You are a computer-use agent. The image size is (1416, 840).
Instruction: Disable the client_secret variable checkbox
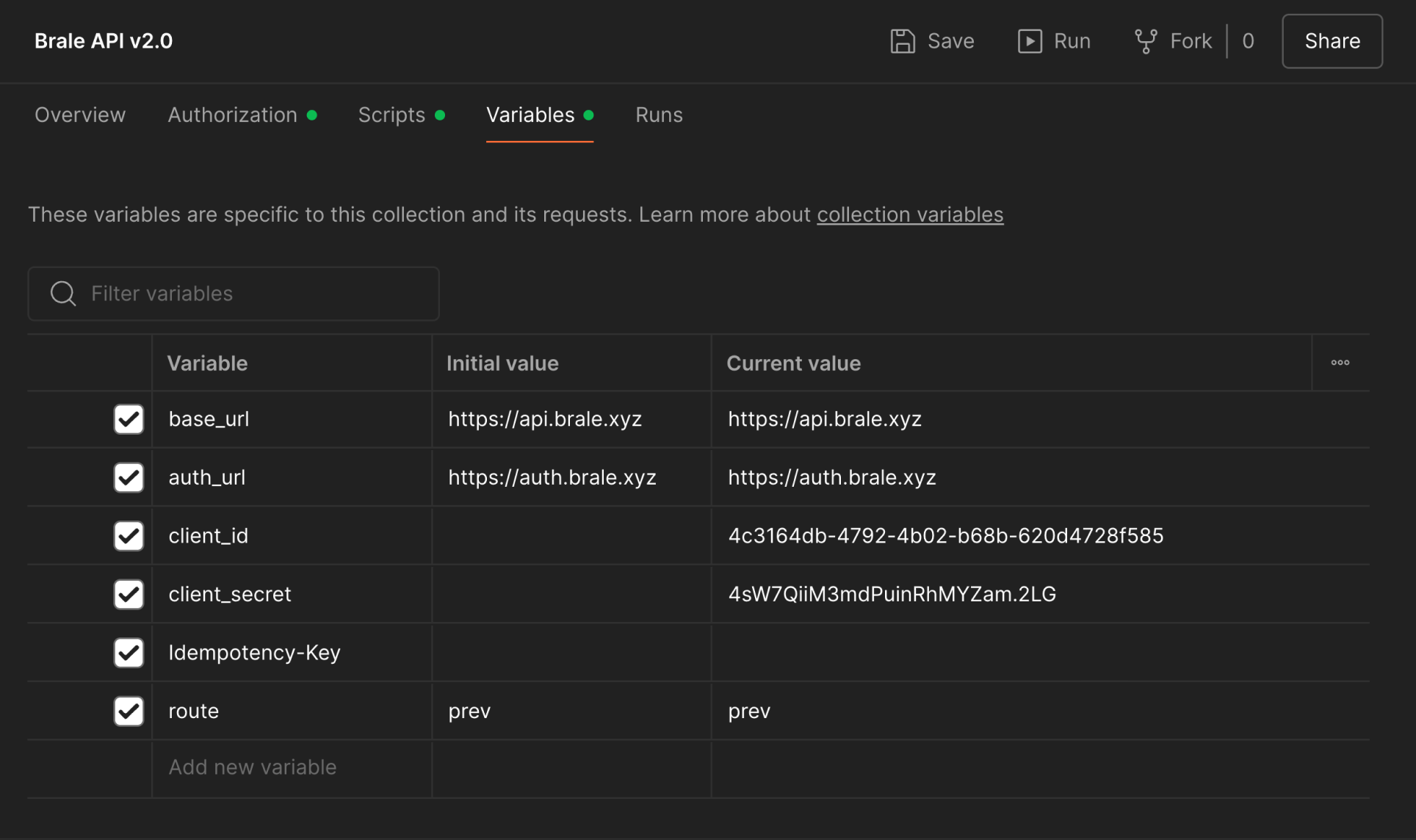pos(129,594)
